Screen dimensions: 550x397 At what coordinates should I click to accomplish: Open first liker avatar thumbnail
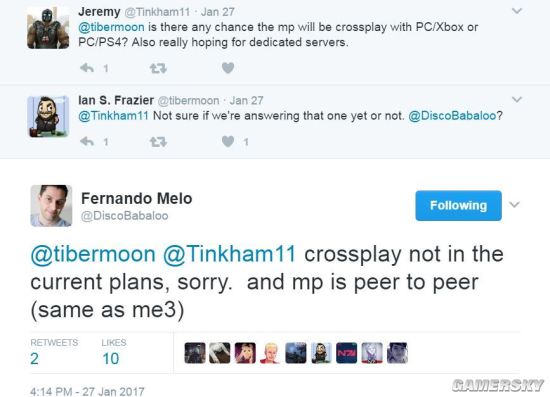pos(195,353)
